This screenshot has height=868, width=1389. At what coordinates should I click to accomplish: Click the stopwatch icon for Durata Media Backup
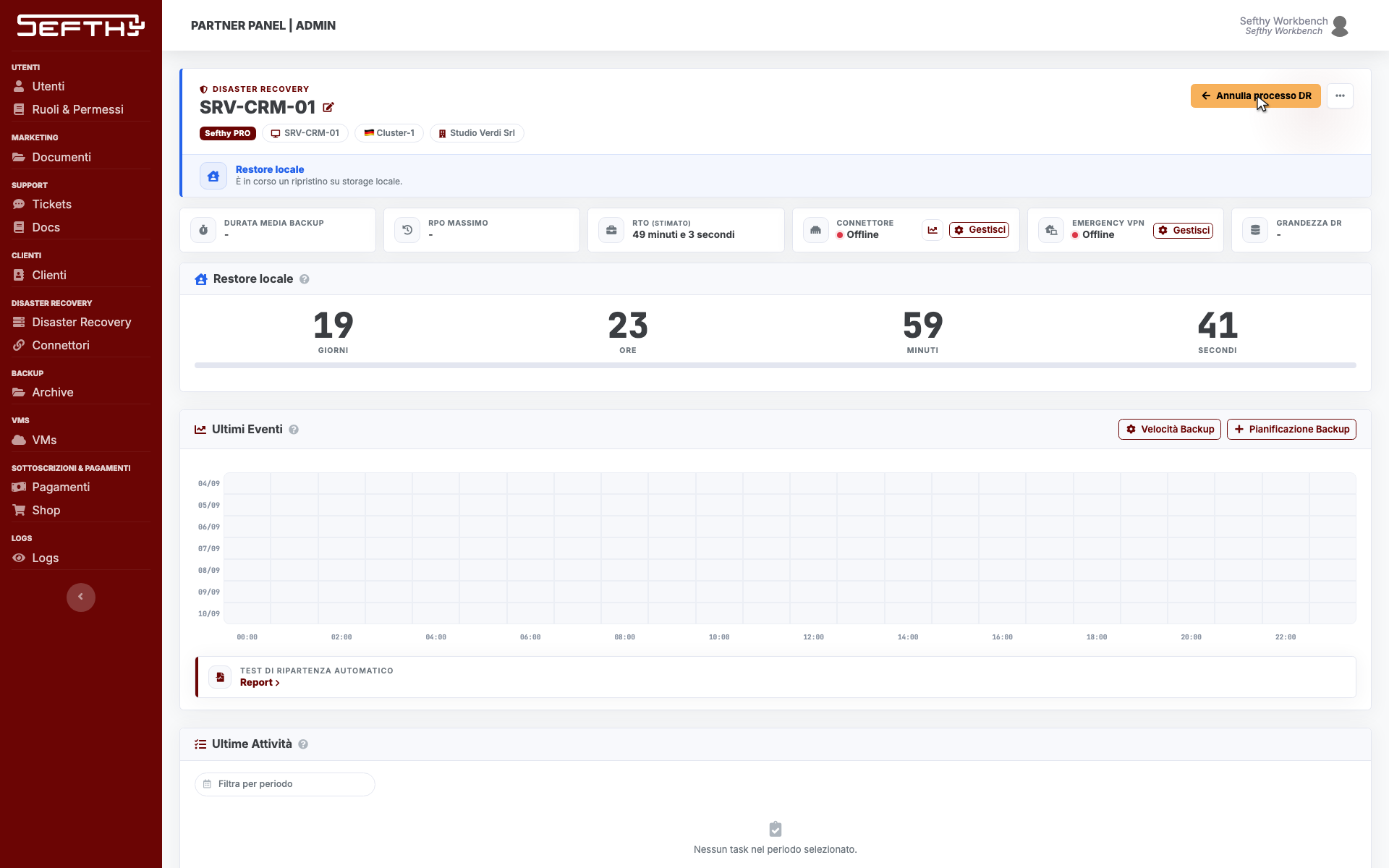[x=203, y=230]
